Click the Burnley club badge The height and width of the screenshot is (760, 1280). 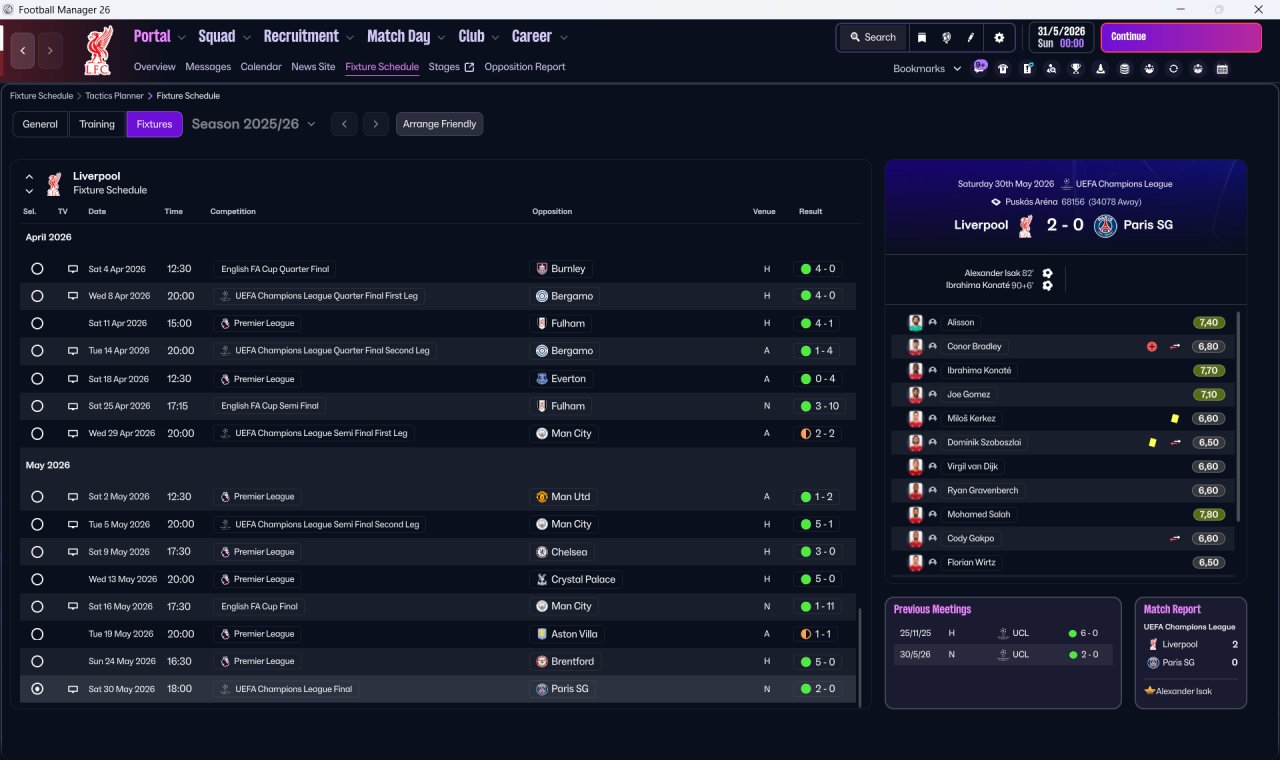[x=542, y=269]
